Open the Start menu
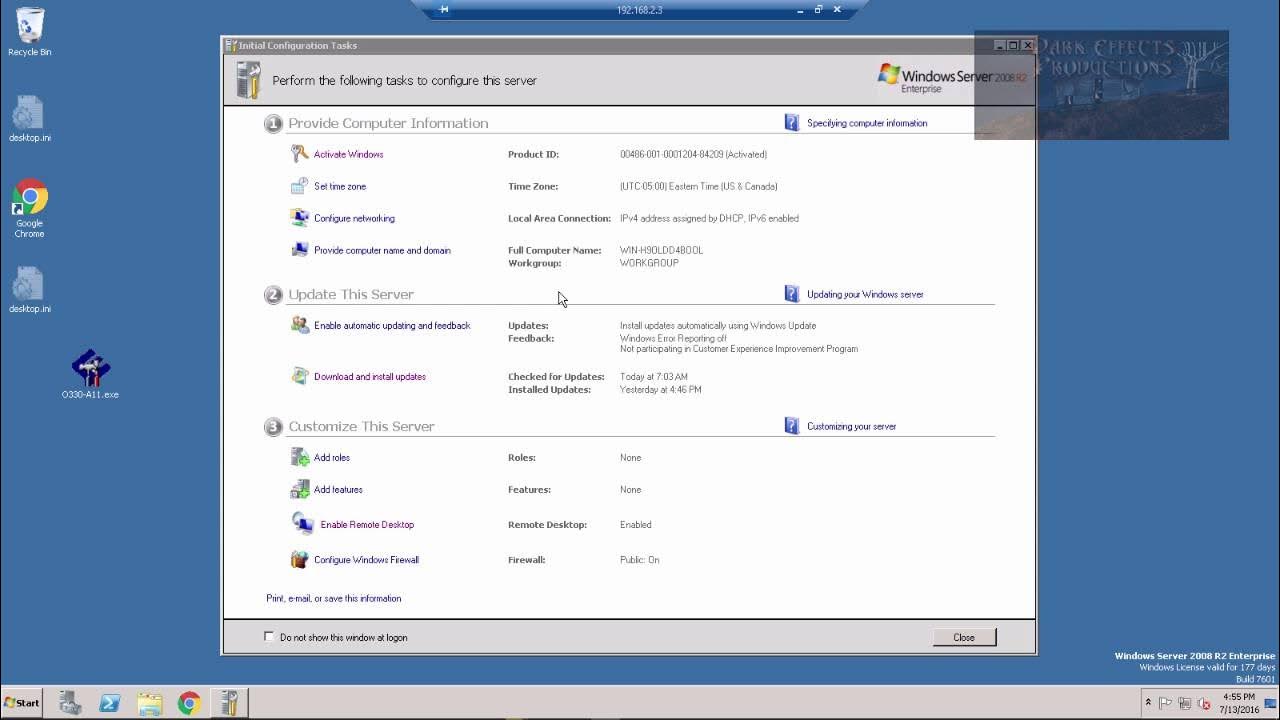The height and width of the screenshot is (720, 1280). [22, 703]
